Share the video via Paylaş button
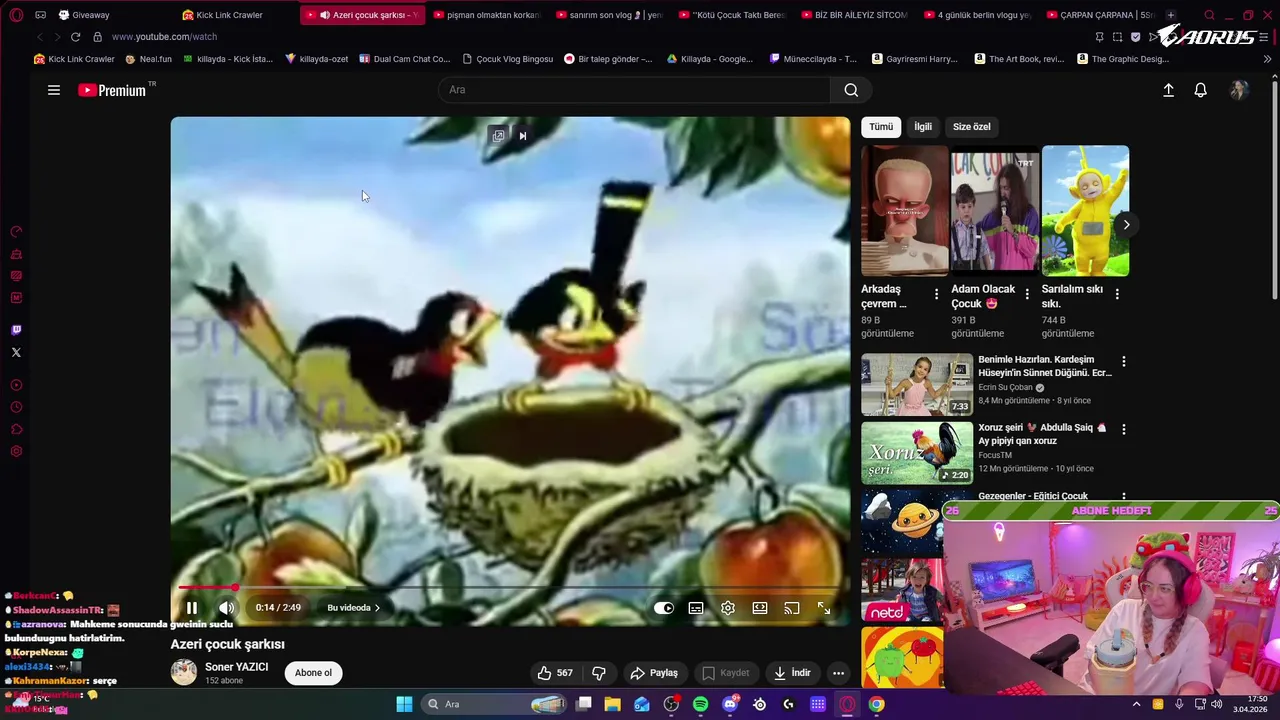1280x720 pixels. tap(654, 673)
